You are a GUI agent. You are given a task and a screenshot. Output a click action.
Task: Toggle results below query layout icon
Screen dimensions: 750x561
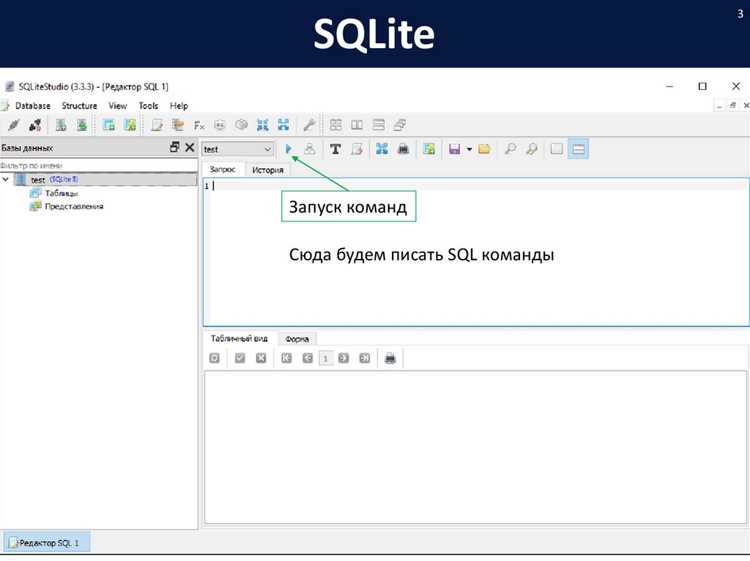(578, 149)
